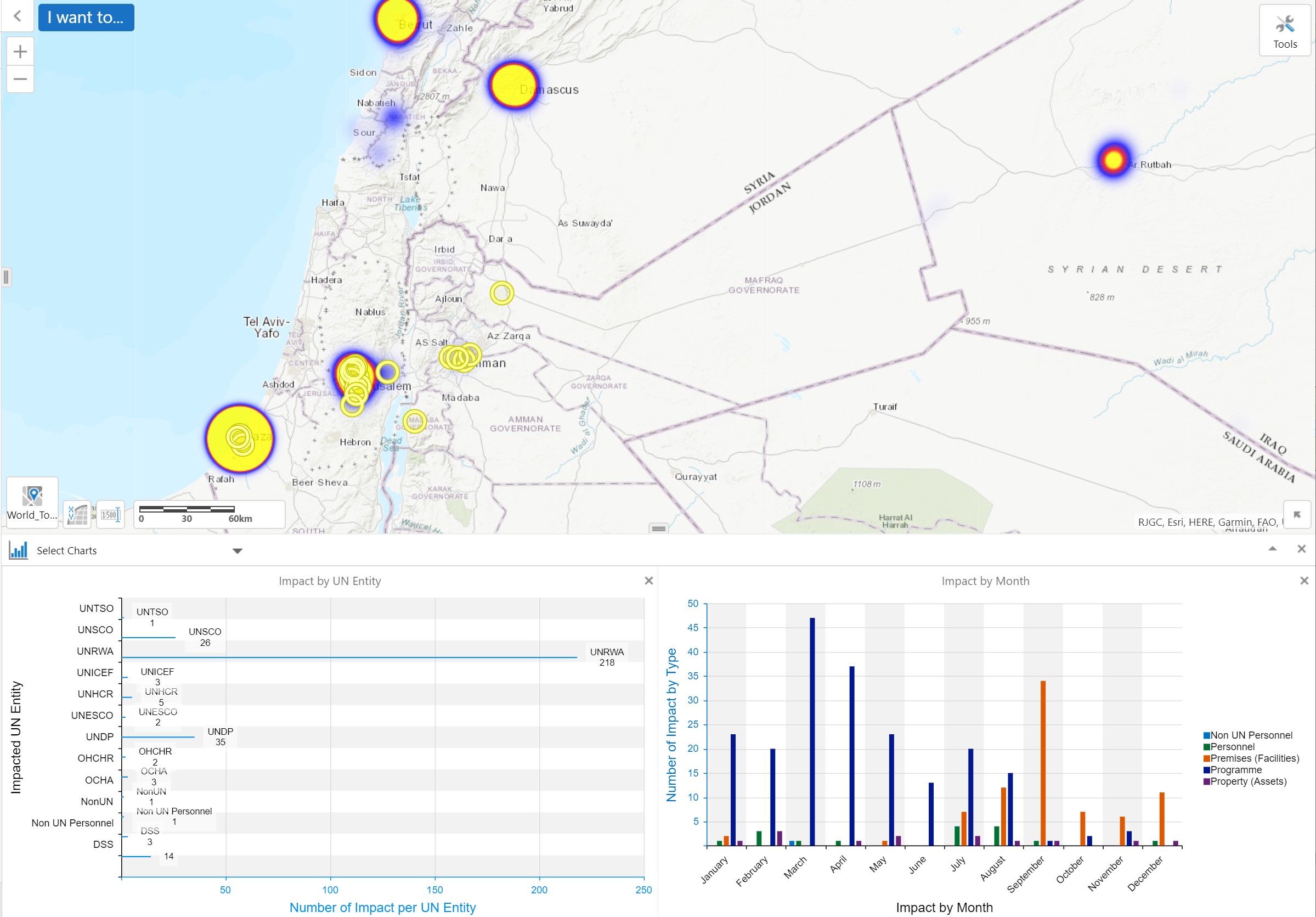Toggle the Personnel legend entry

[1232, 747]
